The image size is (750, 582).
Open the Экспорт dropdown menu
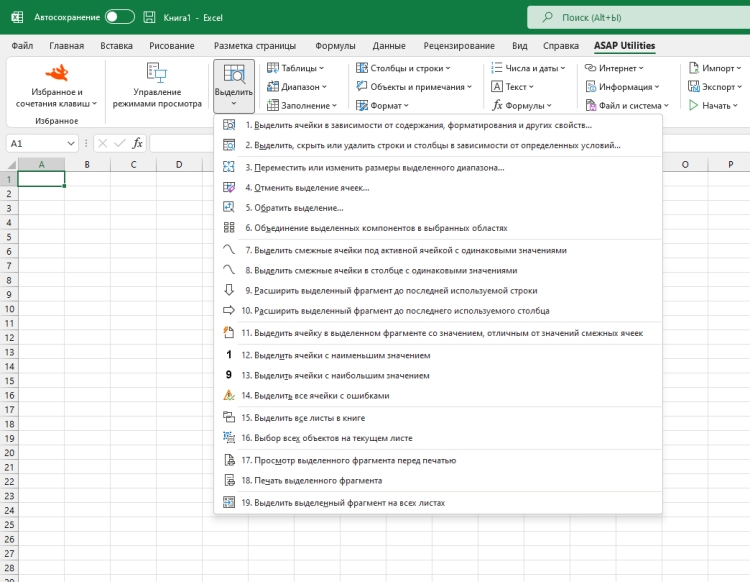pos(715,87)
